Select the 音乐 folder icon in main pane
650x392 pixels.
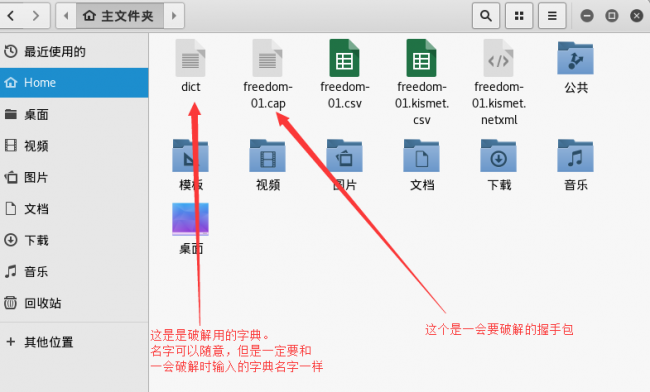(x=575, y=155)
